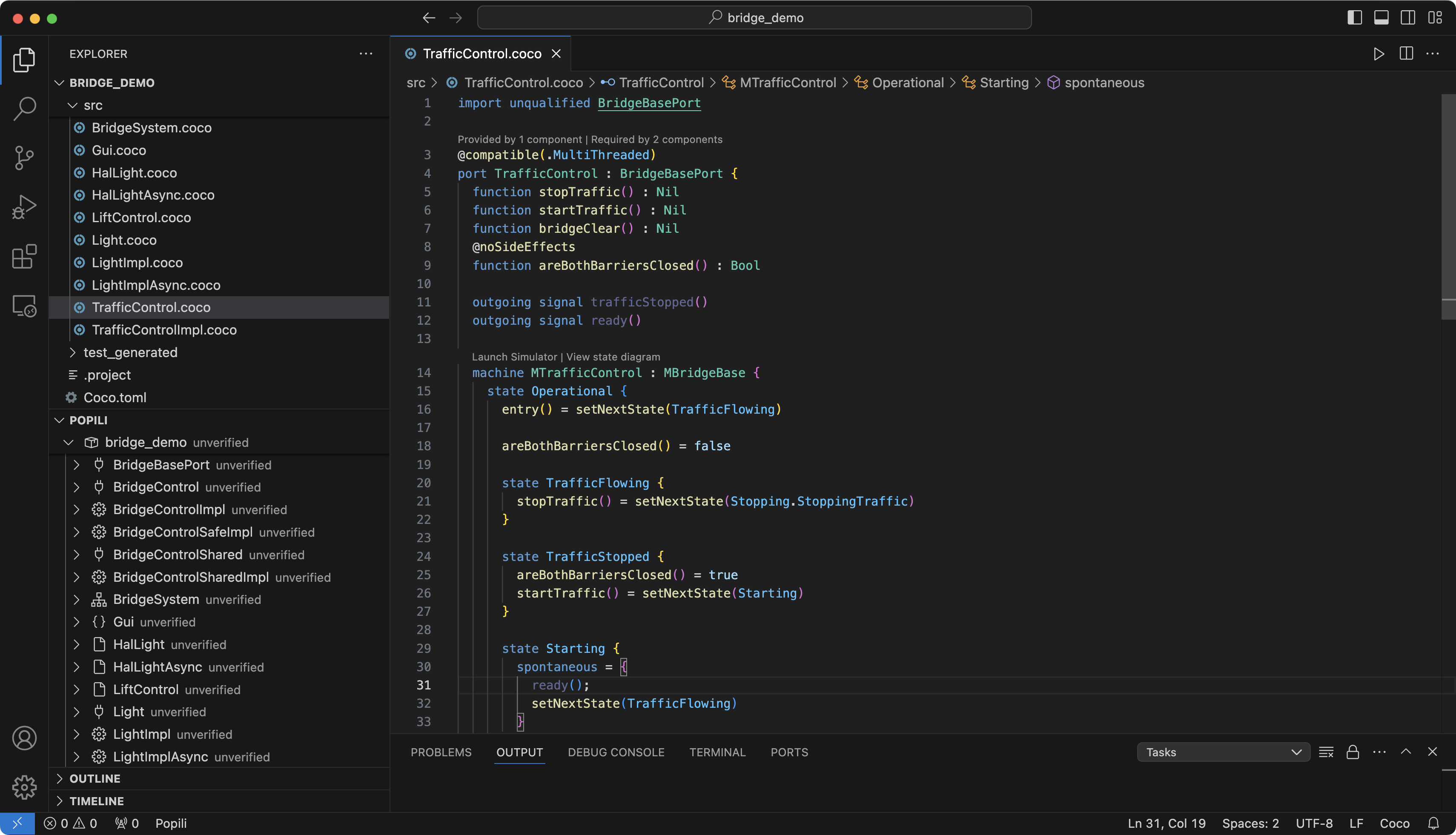Split the editor to the right

pos(1406,54)
